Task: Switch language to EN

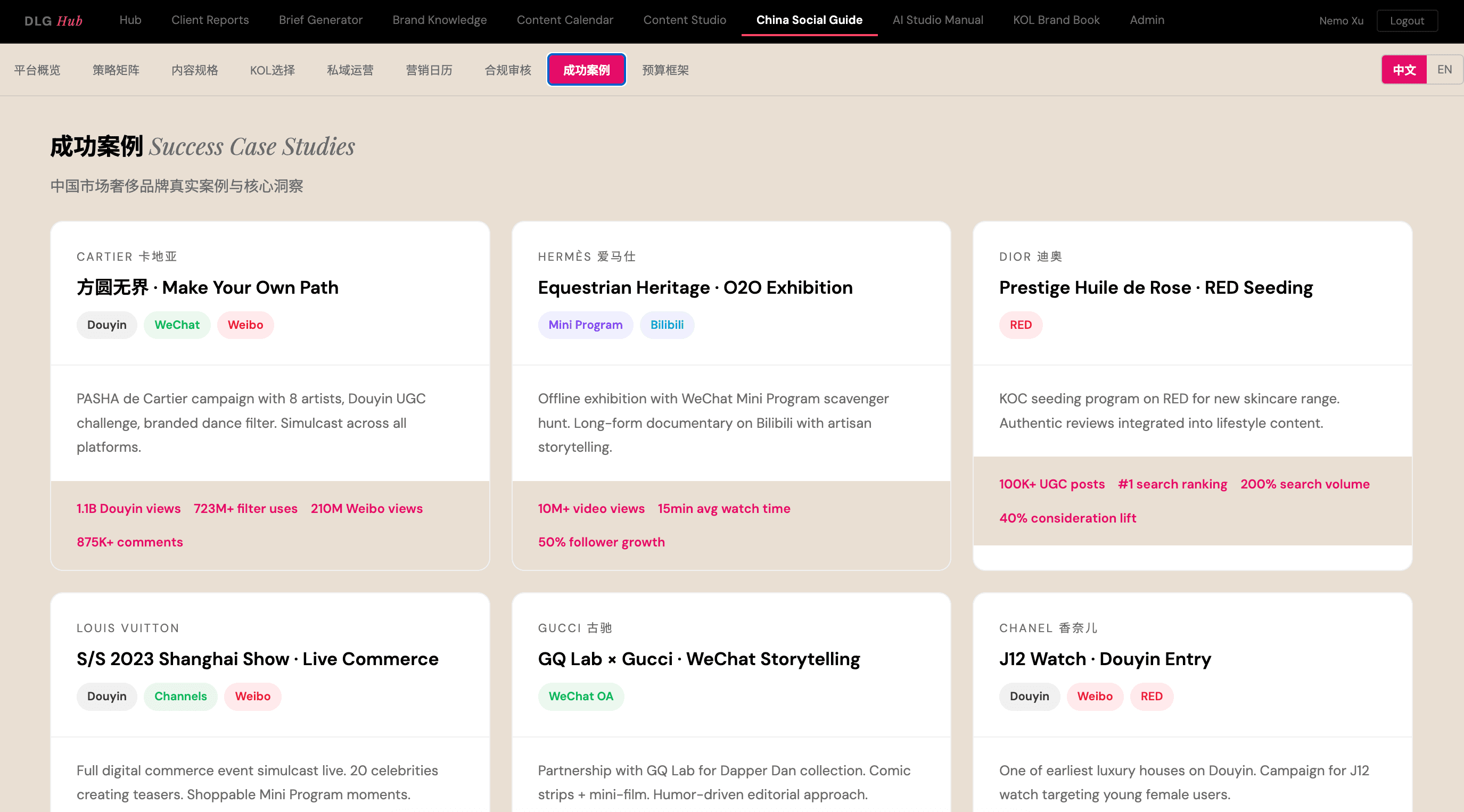Action: [x=1444, y=69]
